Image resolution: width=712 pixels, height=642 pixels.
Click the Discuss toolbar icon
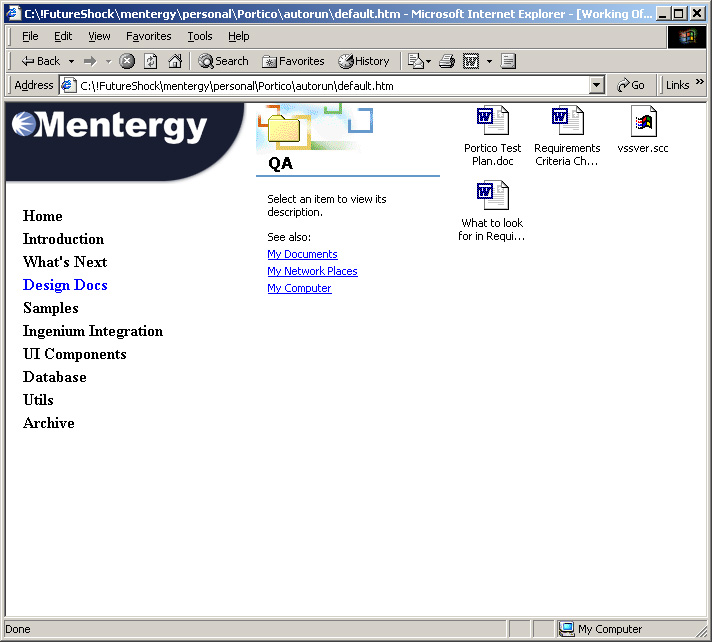point(508,61)
